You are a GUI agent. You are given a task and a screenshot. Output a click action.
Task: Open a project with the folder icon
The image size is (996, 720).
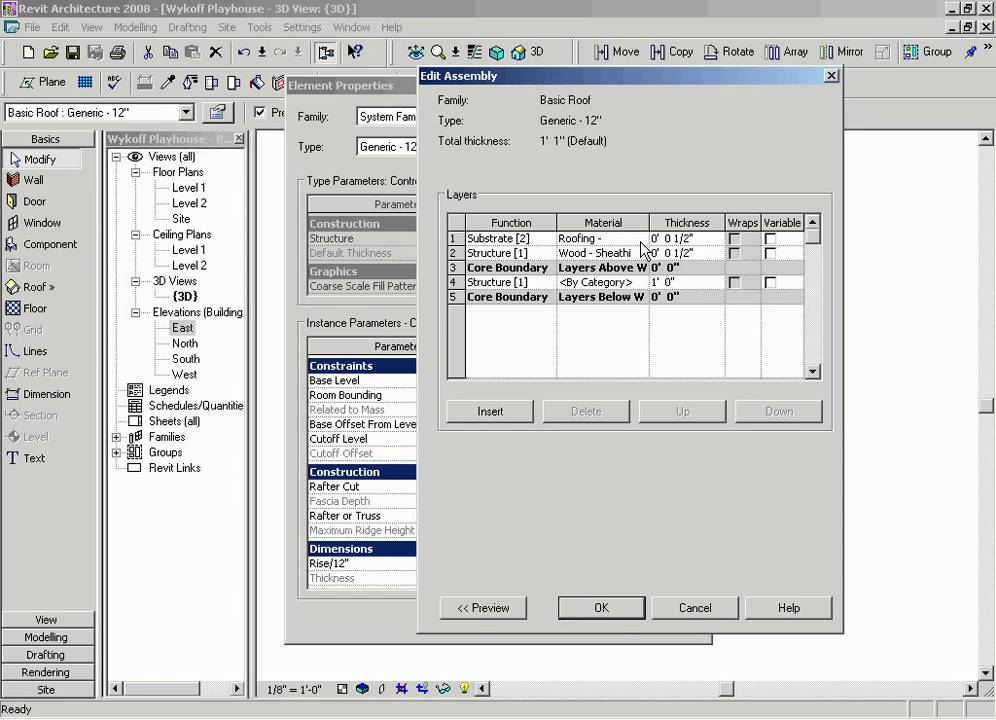click(x=50, y=52)
